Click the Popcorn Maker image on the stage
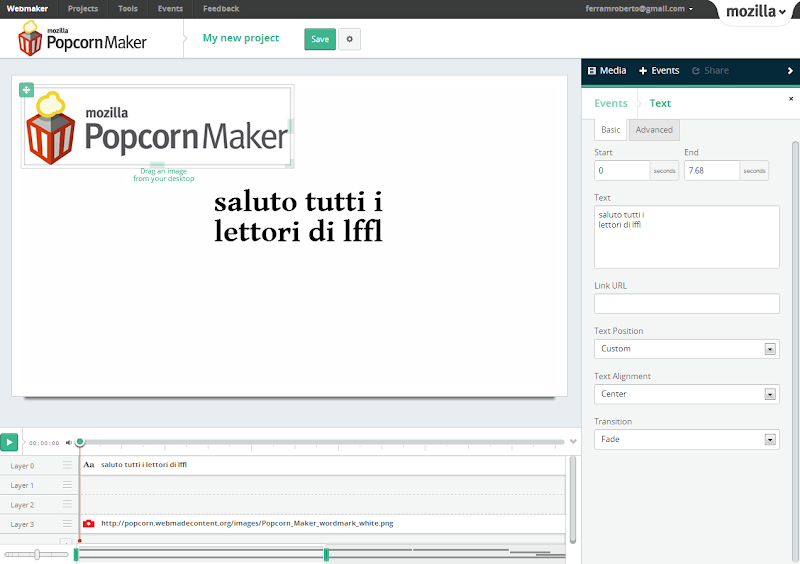 point(157,127)
